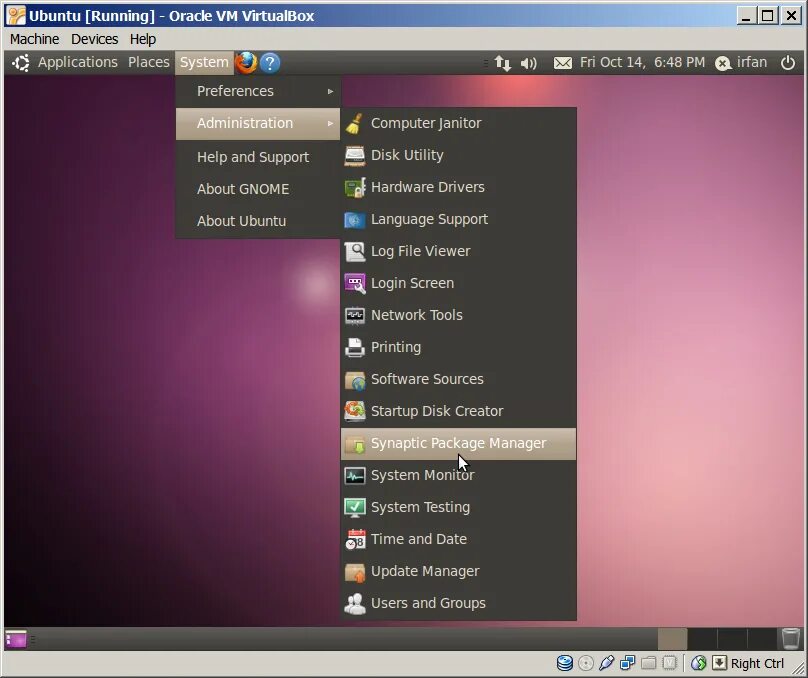808x678 pixels.
Task: Click VirtualBox optical disc status icon
Action: pyautogui.click(x=586, y=663)
